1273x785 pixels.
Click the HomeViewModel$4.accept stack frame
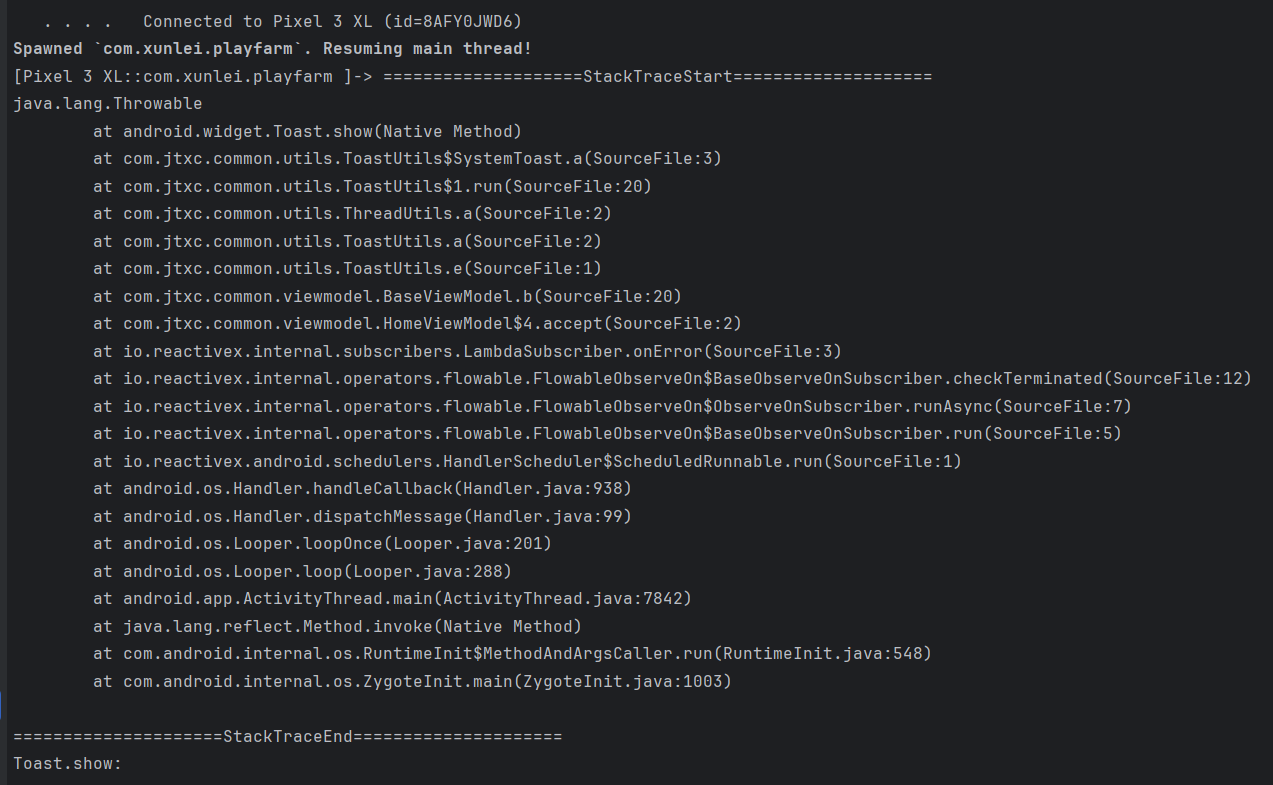417,324
